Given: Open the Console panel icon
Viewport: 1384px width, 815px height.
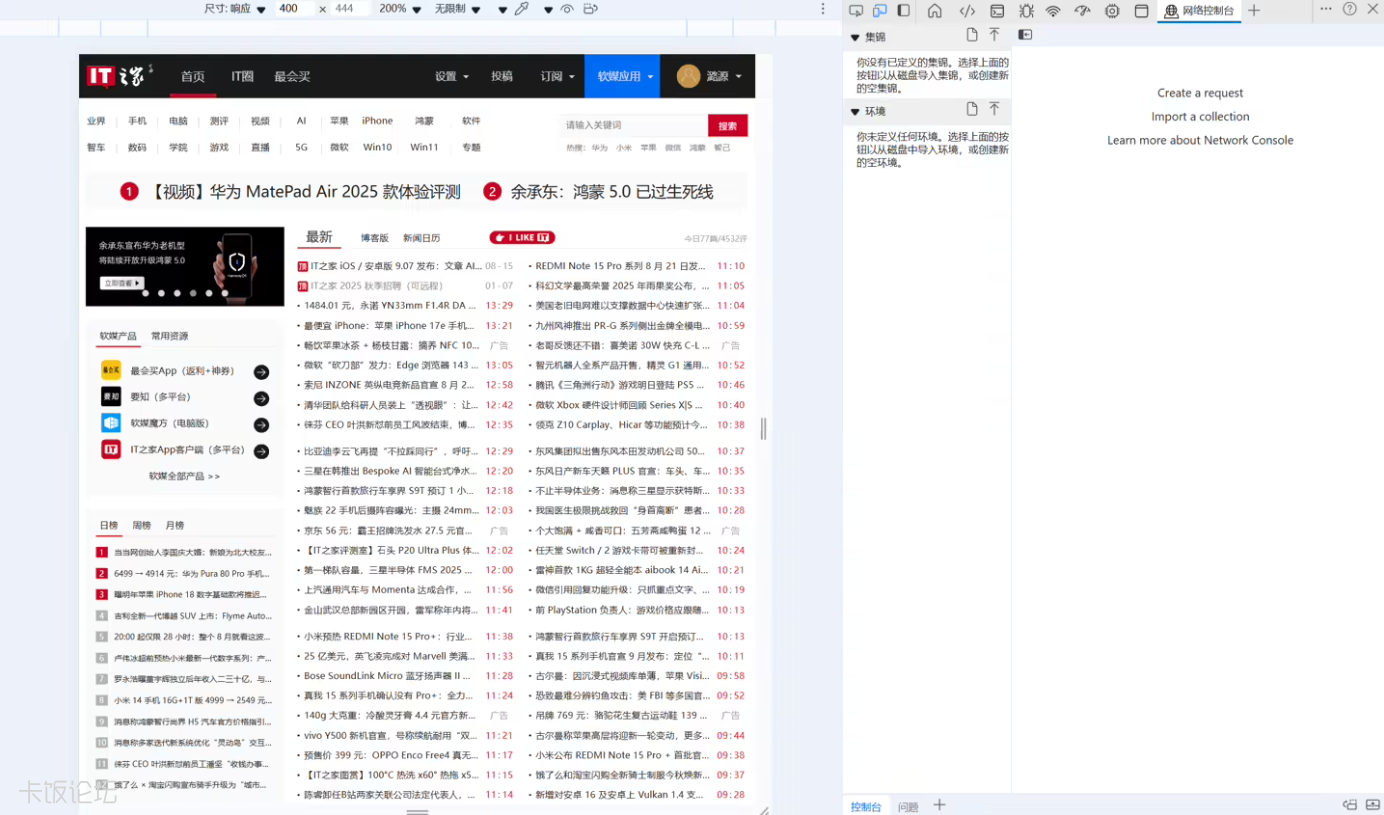Looking at the screenshot, I should click(x=997, y=10).
